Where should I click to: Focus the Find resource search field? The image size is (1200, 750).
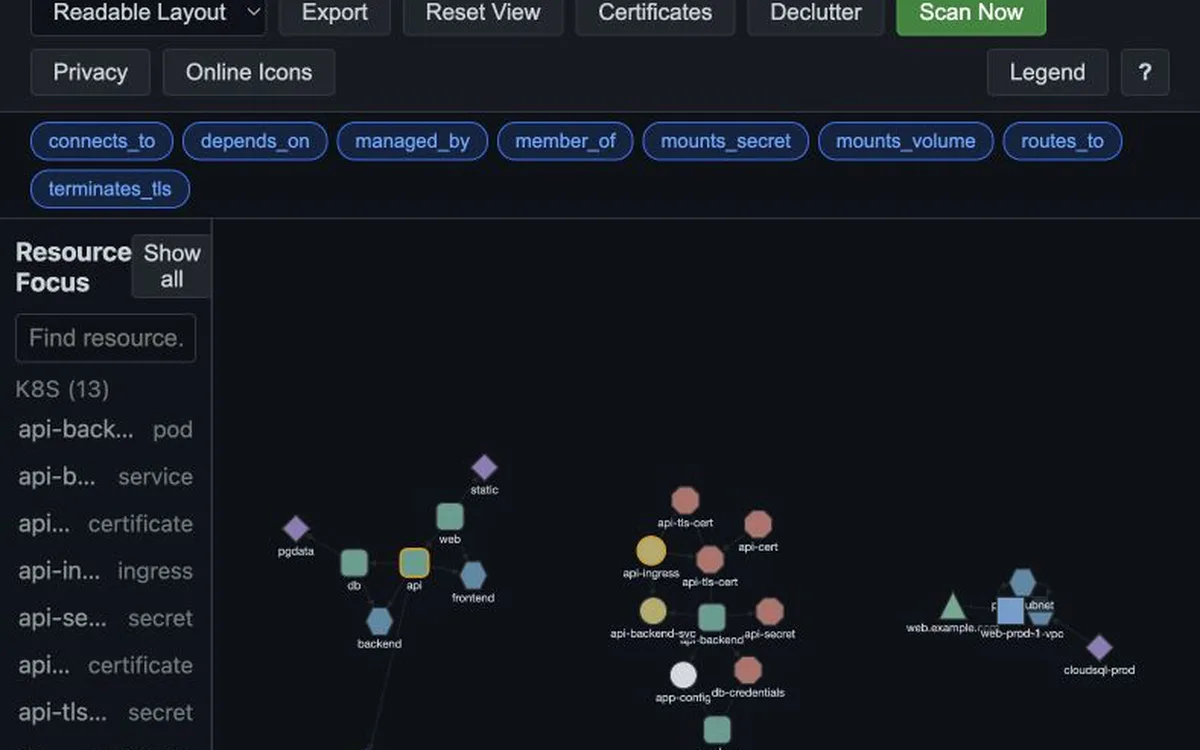[106, 338]
